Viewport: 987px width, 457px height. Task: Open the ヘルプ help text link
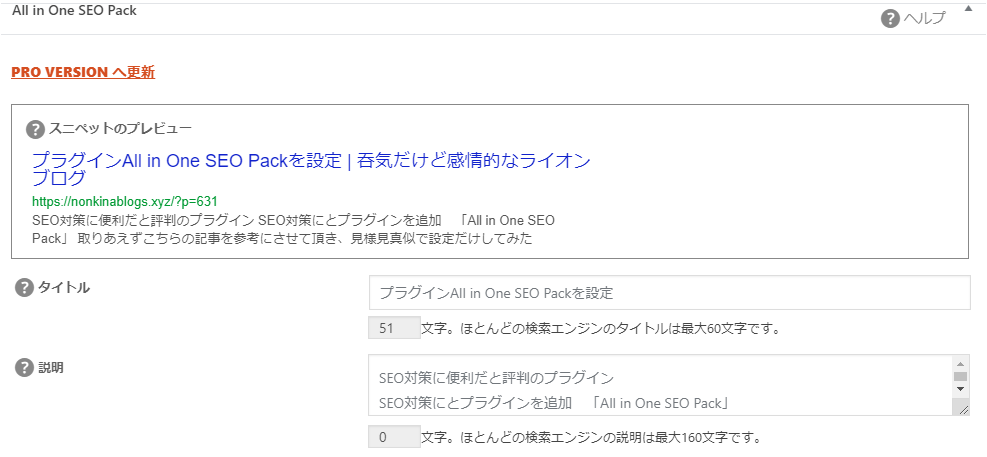coord(925,19)
